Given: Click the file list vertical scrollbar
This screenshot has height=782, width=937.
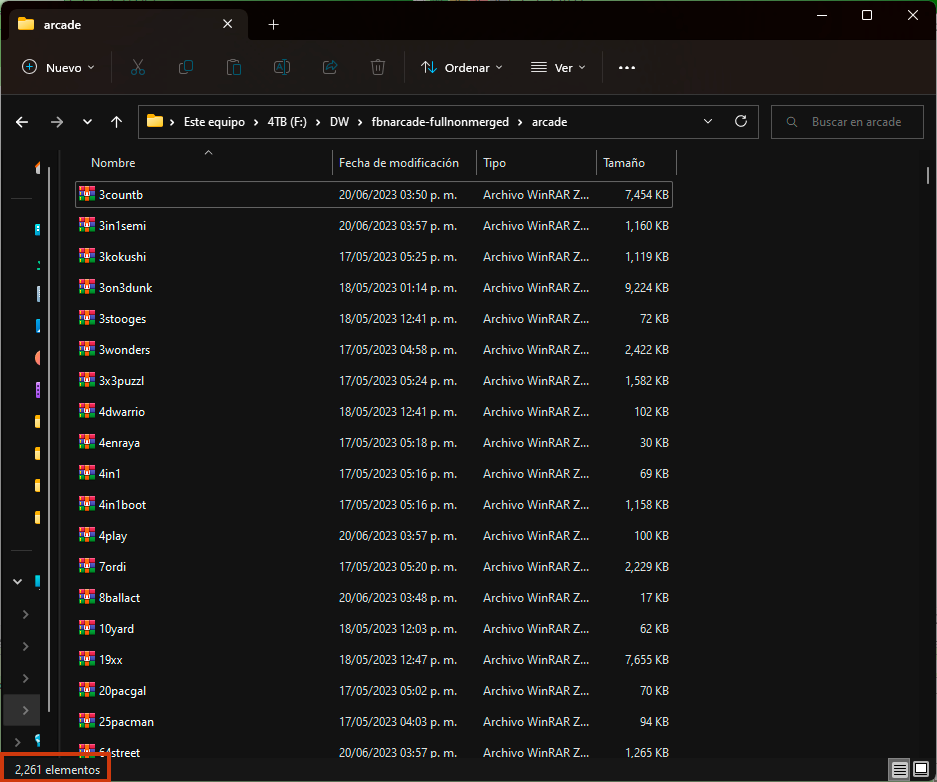Looking at the screenshot, I should (x=927, y=176).
